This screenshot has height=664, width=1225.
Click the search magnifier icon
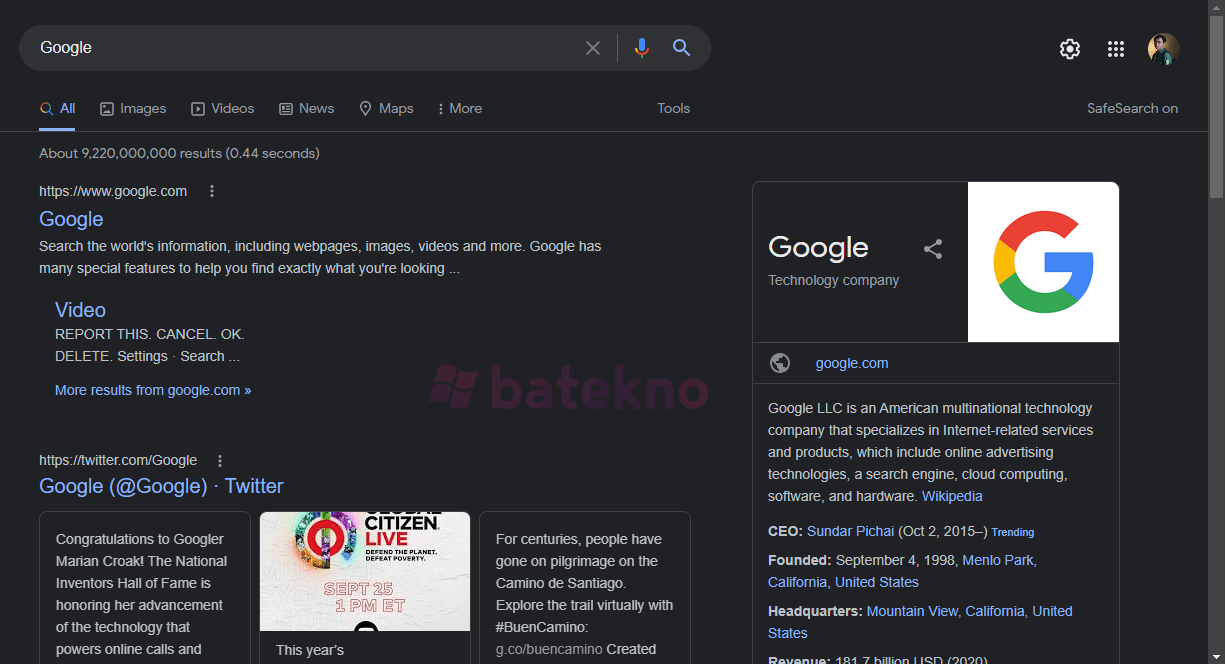point(681,47)
